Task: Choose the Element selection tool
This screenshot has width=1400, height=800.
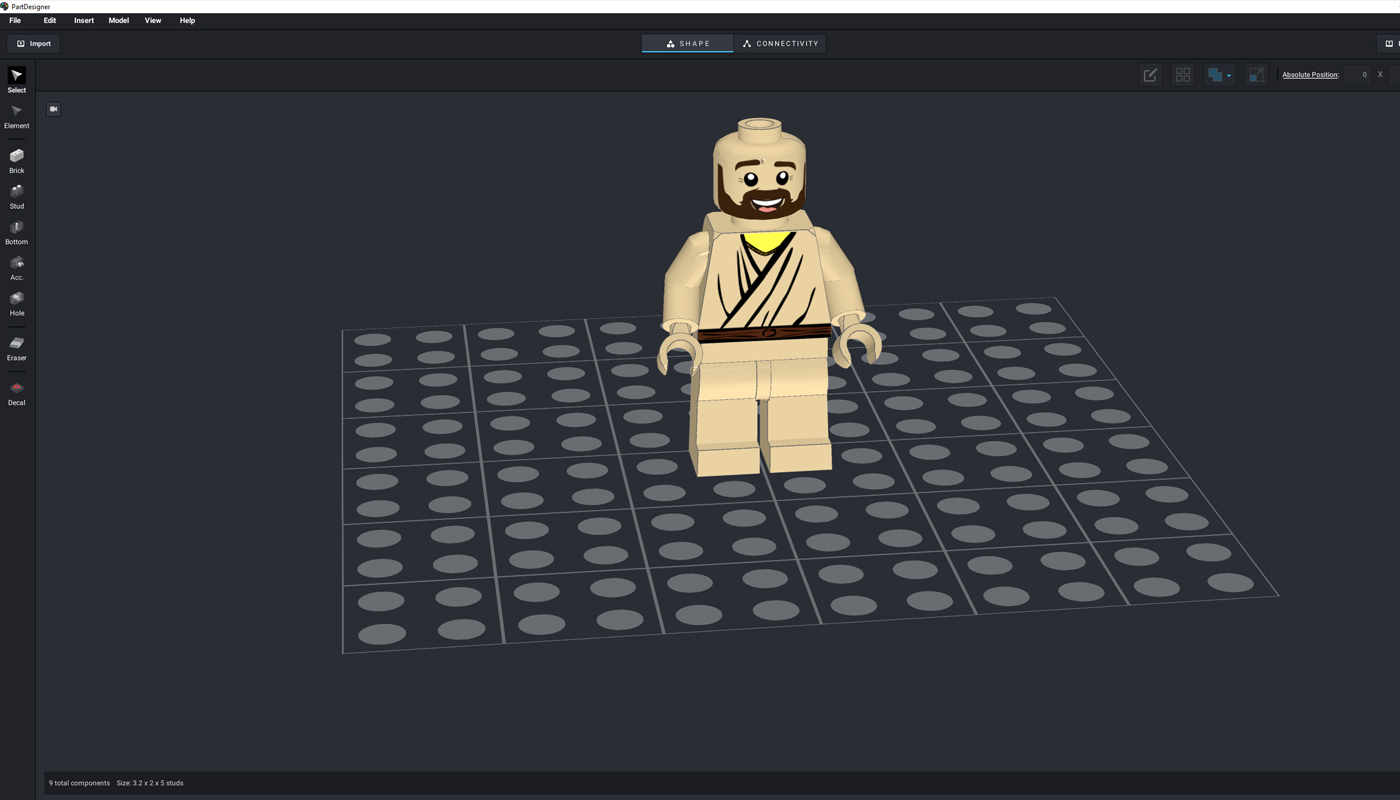Action: click(17, 115)
